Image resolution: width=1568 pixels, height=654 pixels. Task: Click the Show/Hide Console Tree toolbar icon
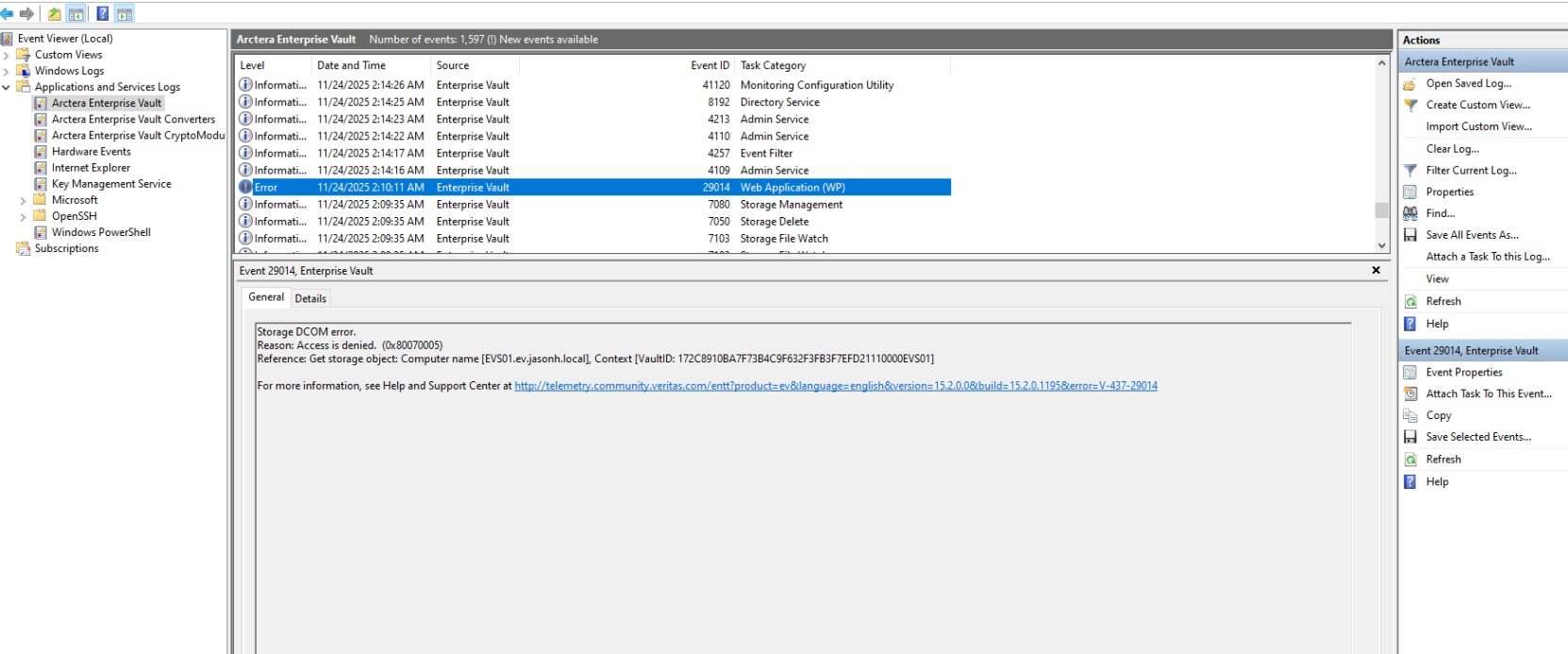pyautogui.click(x=76, y=14)
